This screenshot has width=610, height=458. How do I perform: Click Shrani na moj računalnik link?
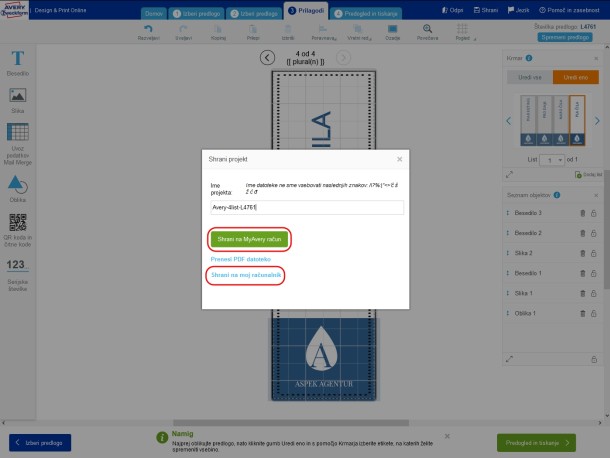click(246, 275)
